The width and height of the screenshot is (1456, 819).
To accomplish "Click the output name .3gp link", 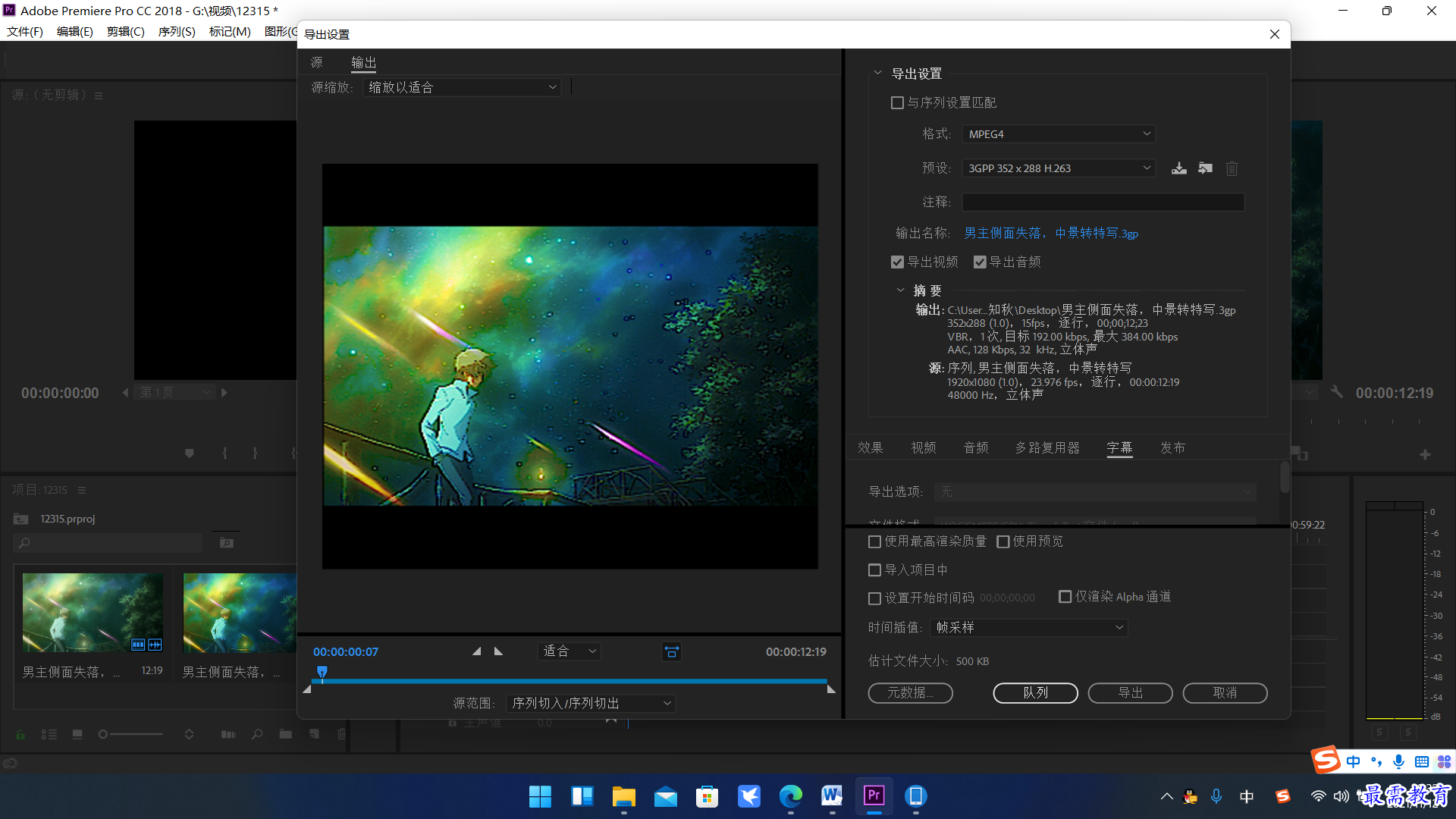I will (1051, 234).
